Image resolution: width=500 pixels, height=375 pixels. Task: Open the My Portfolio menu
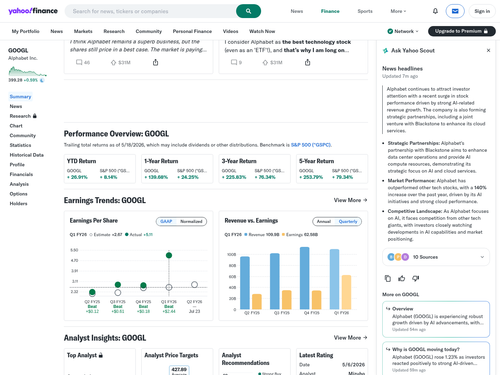coord(26,31)
